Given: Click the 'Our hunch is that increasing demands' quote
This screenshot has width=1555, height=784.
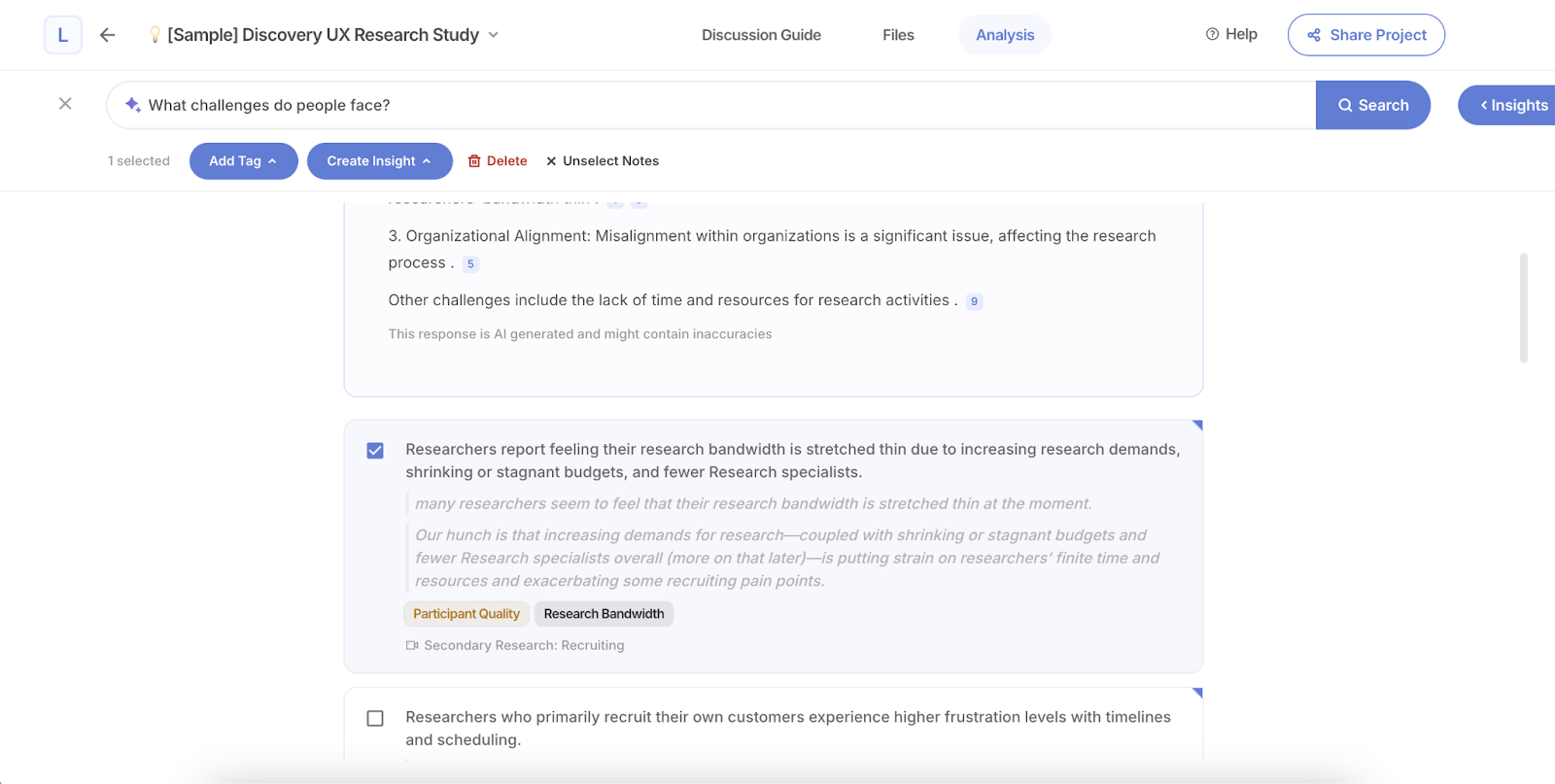Looking at the screenshot, I should click(x=787, y=558).
